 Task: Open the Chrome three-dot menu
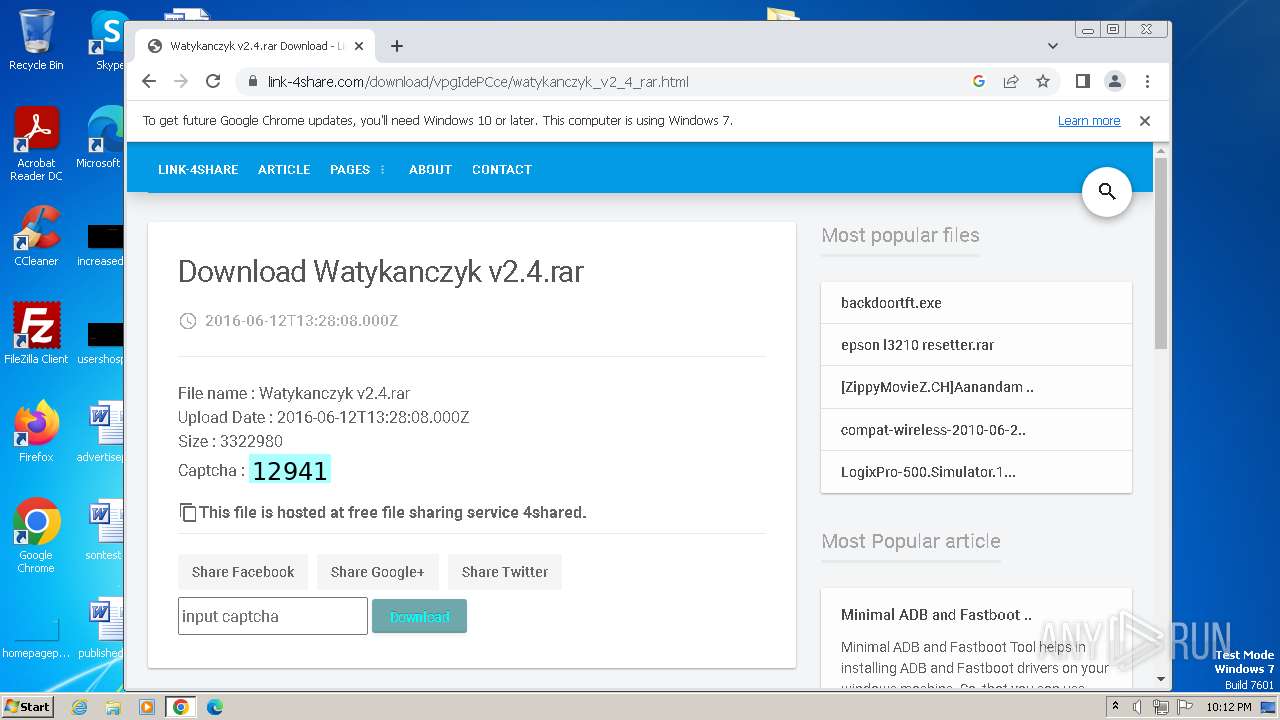1147,81
